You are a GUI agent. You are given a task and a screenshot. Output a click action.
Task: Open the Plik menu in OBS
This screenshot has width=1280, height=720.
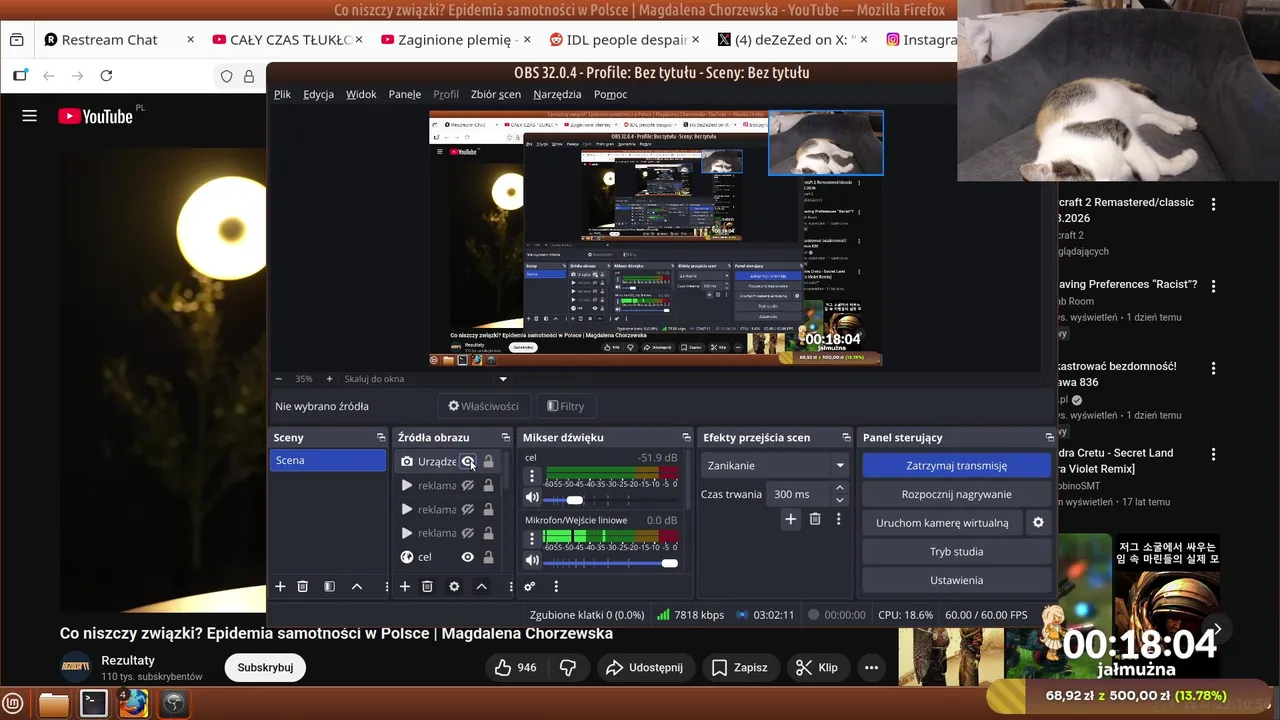tap(282, 94)
